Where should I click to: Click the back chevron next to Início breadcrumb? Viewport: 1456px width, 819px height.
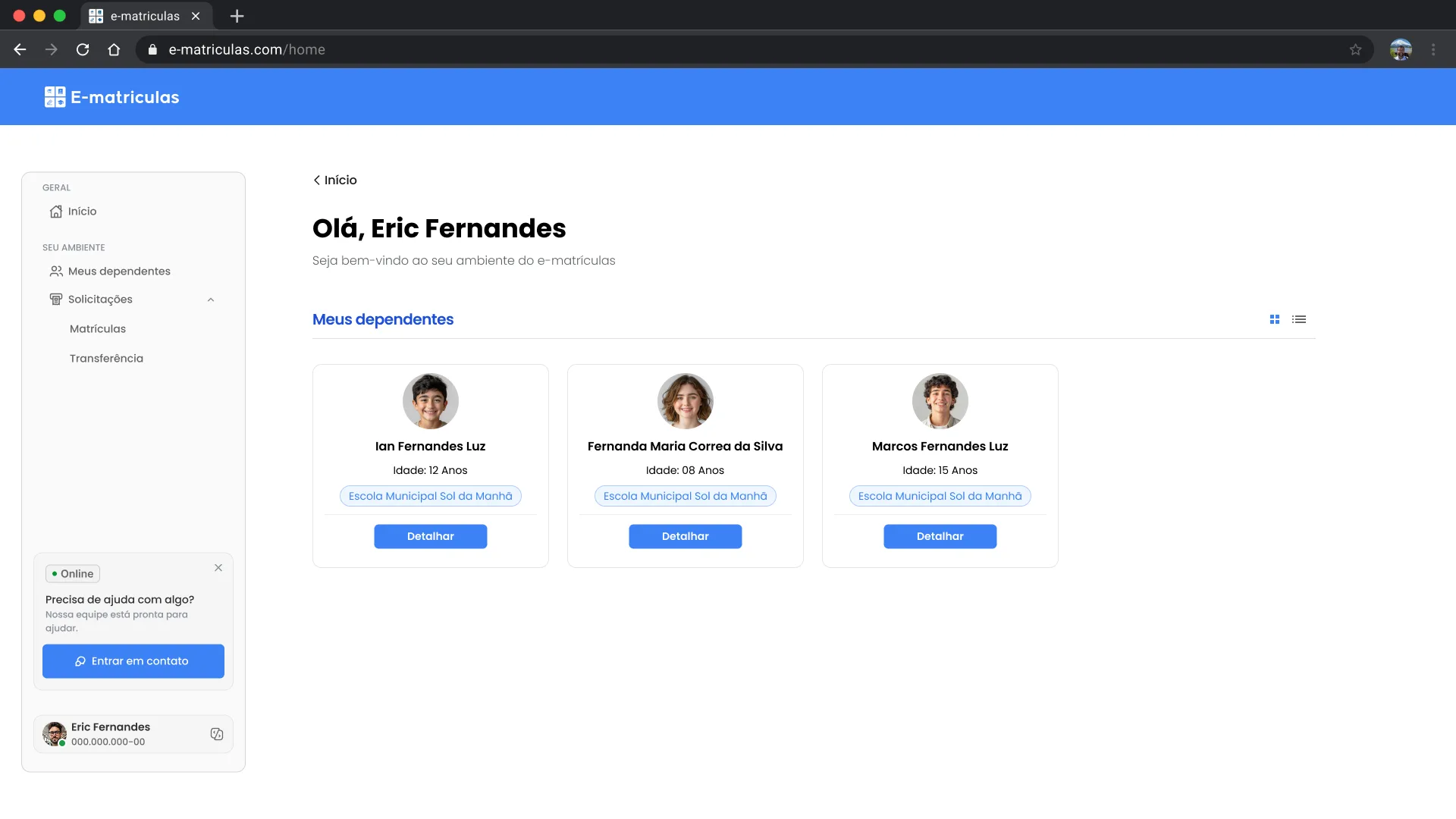(316, 180)
